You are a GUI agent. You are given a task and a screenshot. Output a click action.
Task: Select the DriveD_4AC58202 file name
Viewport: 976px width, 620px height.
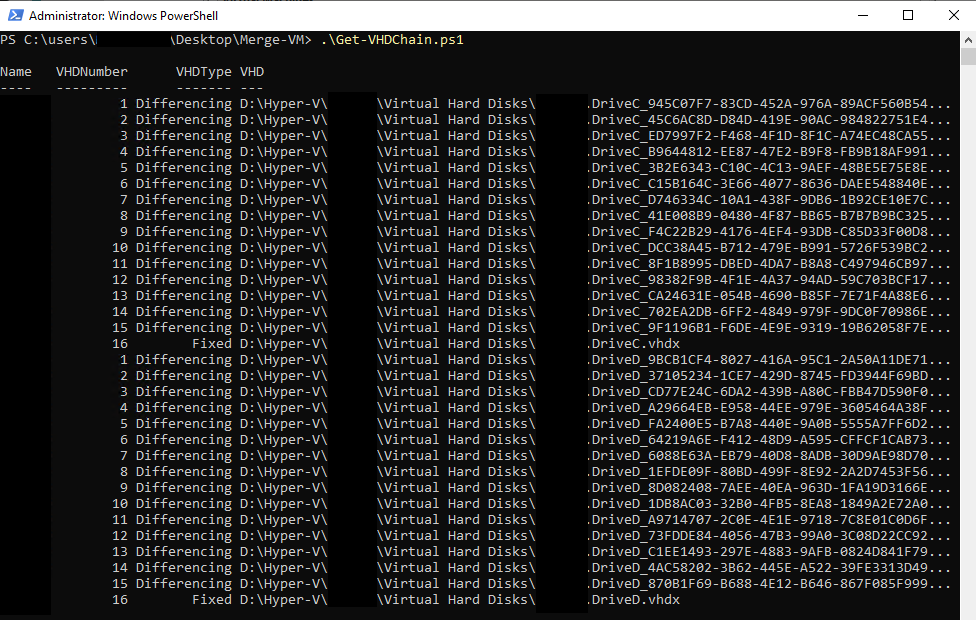769,568
